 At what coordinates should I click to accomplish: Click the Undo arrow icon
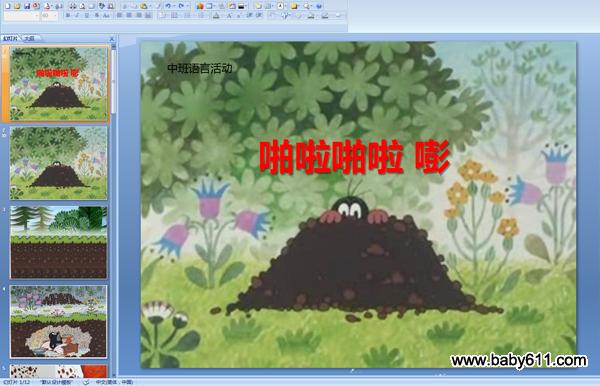168,6
